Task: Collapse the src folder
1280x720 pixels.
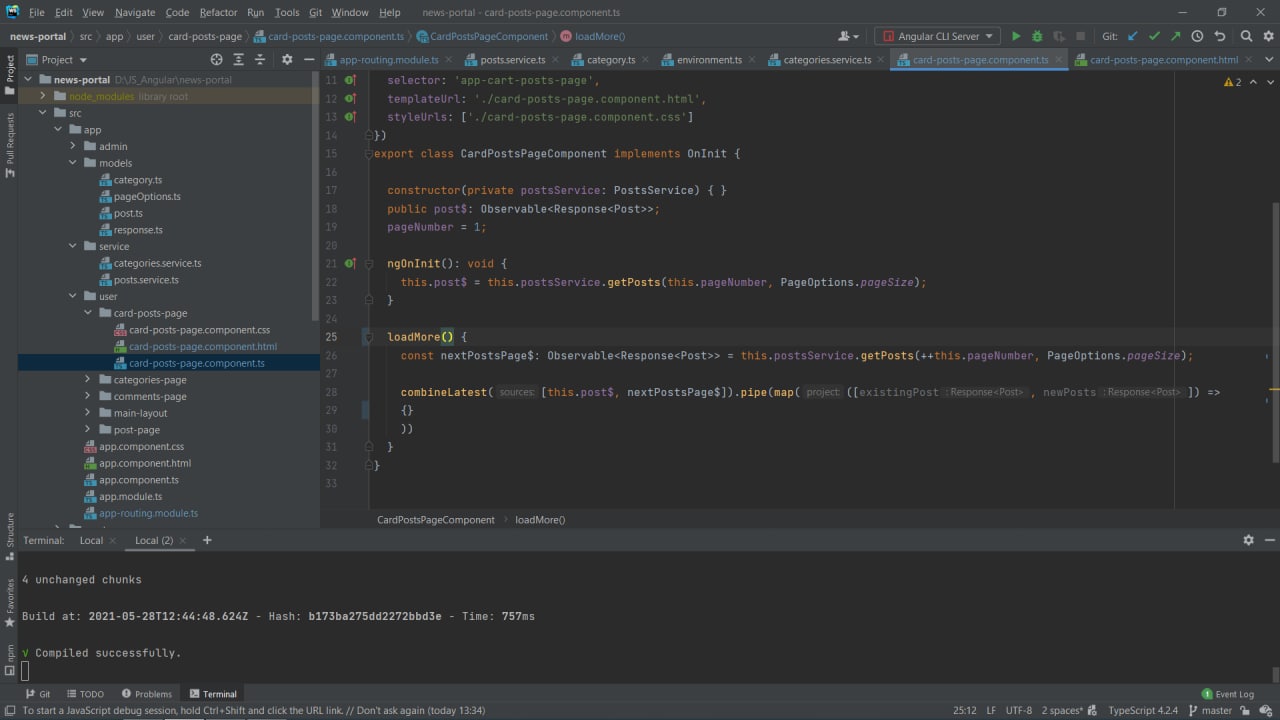Action: [43, 113]
